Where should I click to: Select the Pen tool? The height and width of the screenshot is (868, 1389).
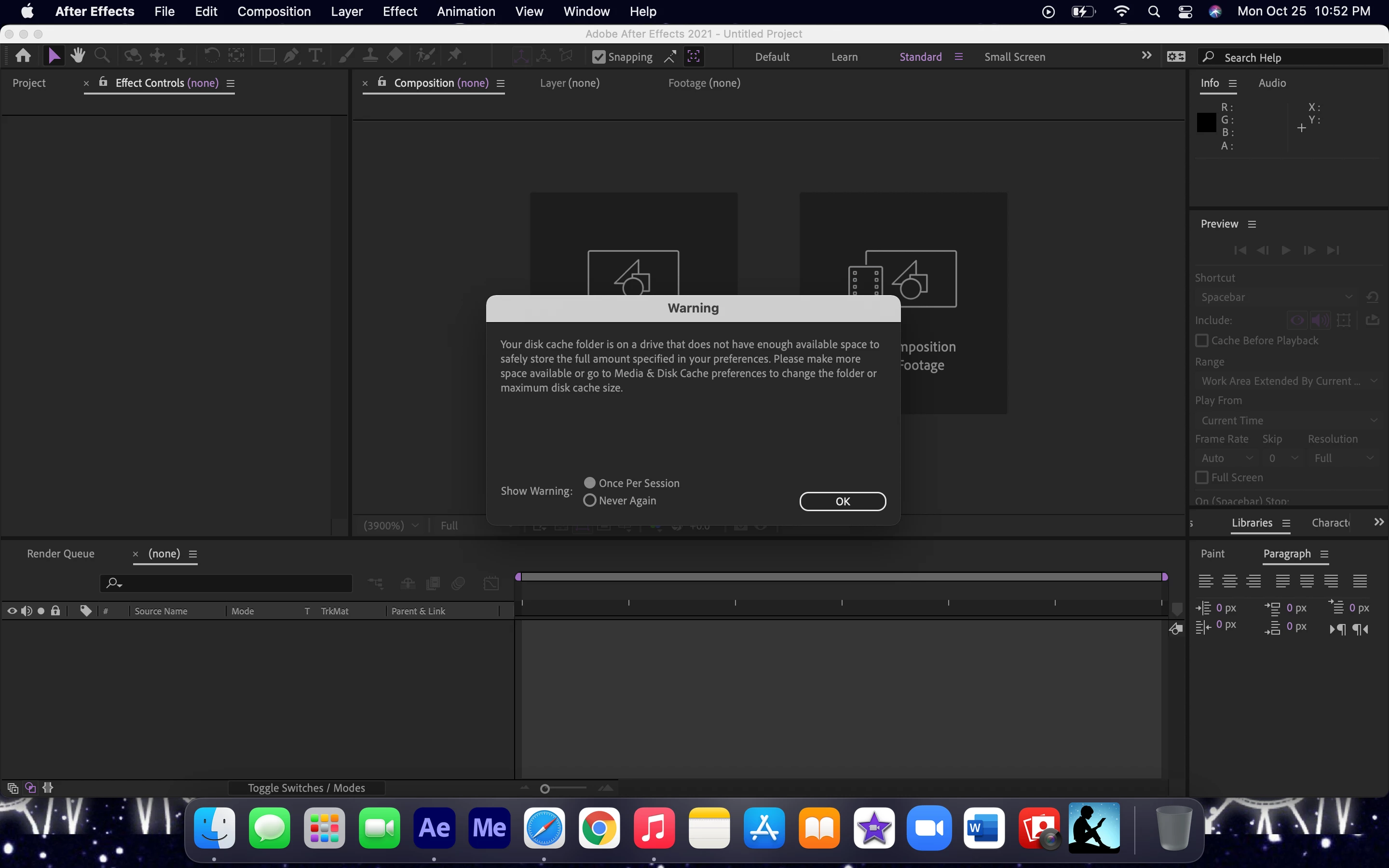291,55
